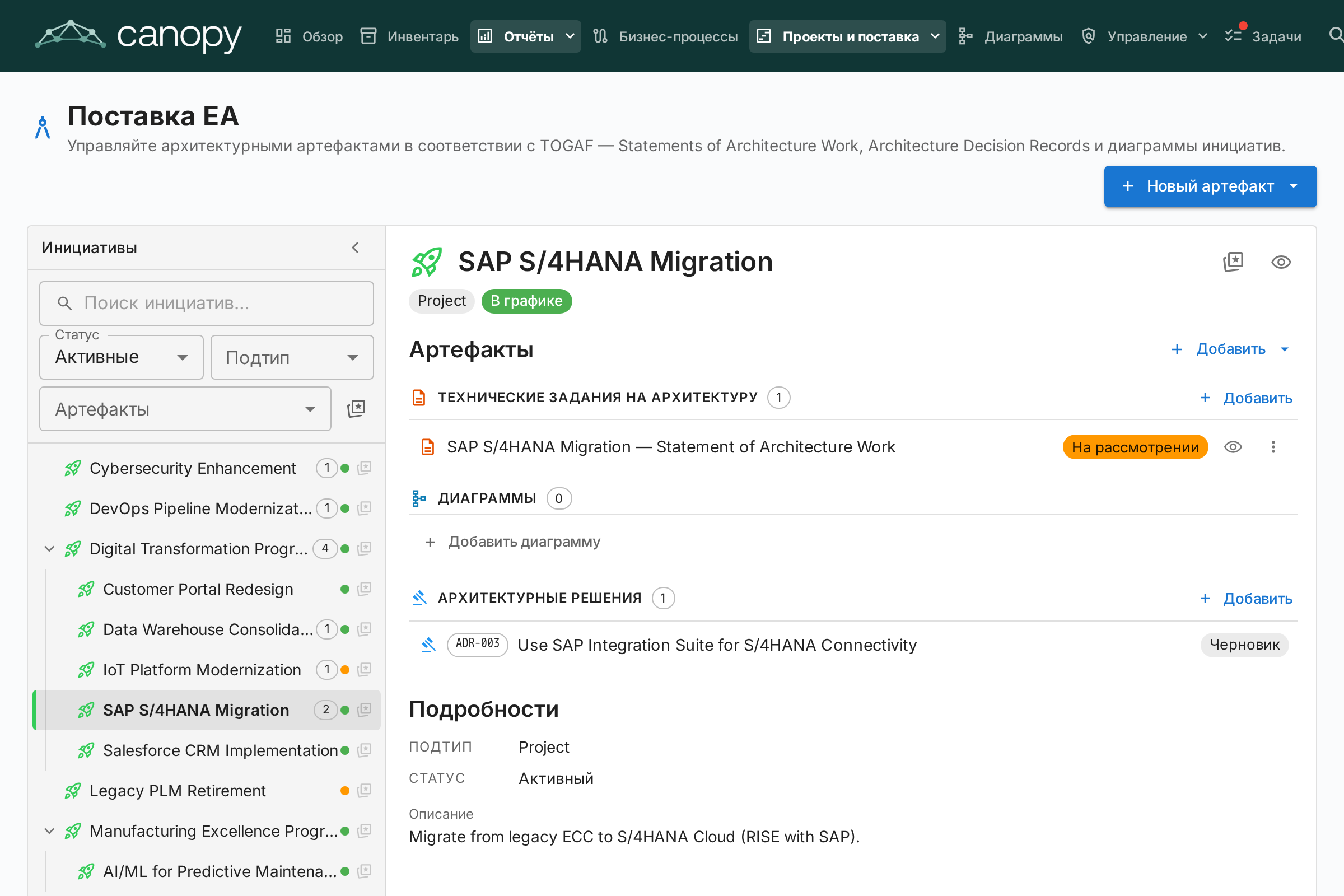Click the gavel icon on ADR-003 row
The height and width of the screenshot is (896, 1344).
tap(428, 645)
